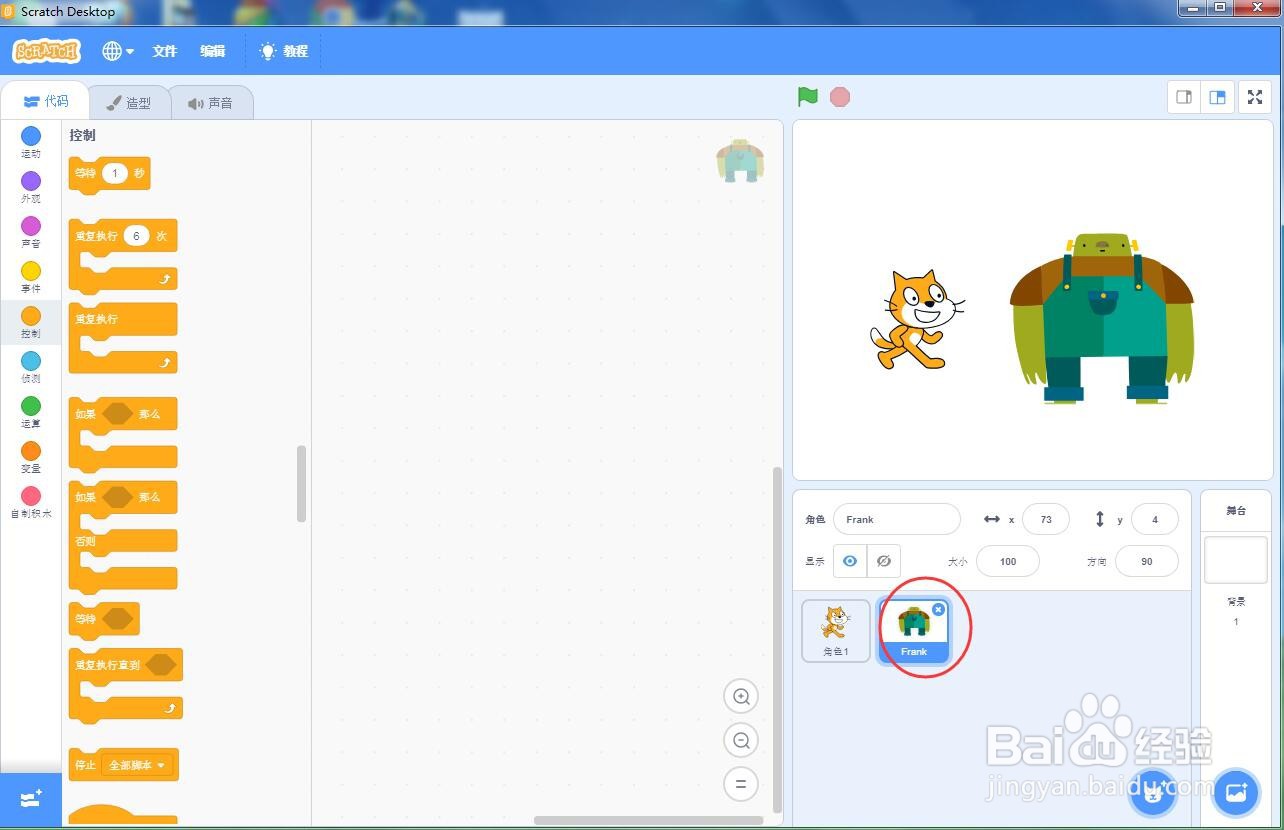Select the Frank sprite thumbnail

pyautogui.click(x=914, y=631)
